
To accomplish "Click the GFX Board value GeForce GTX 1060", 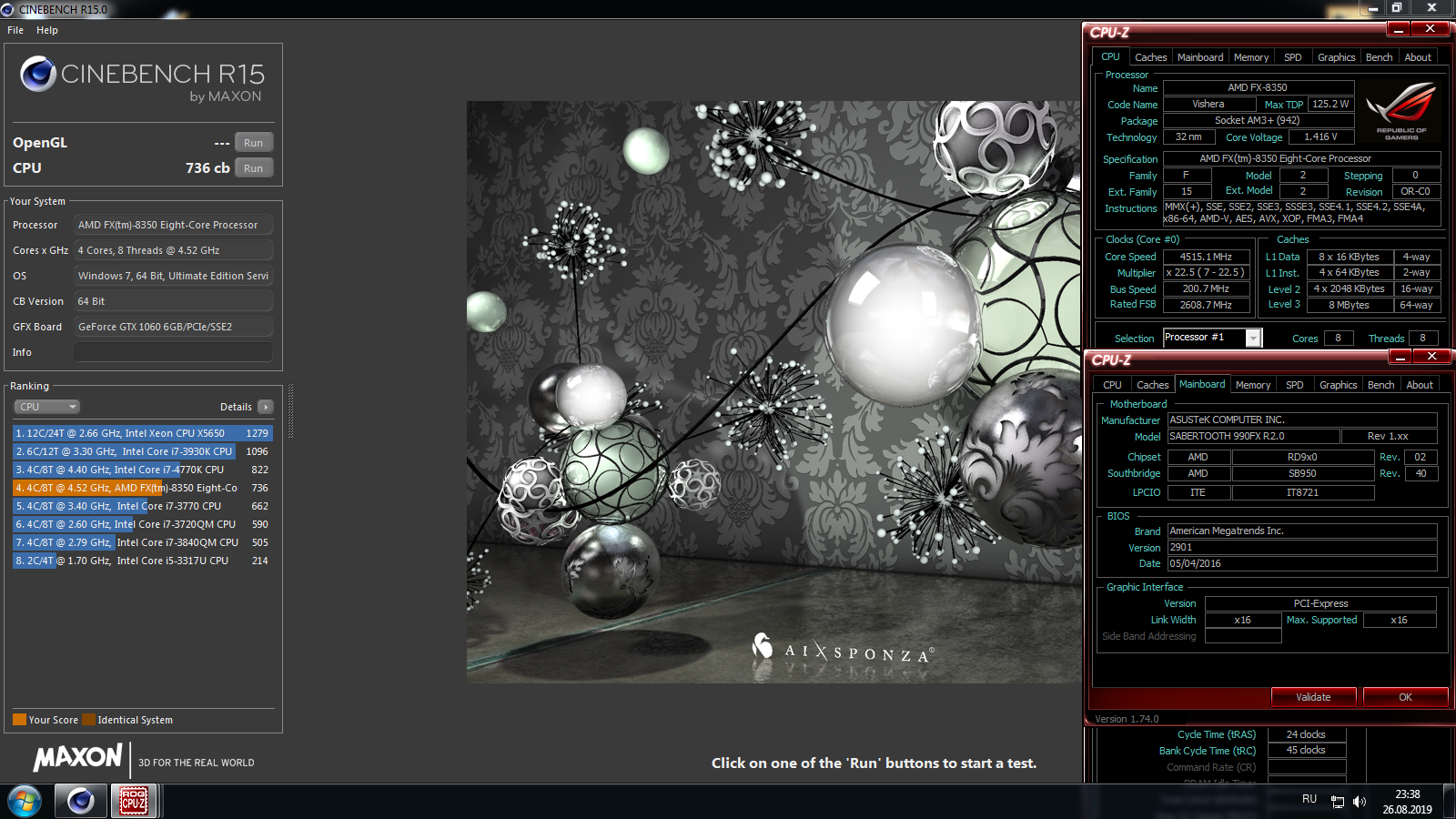I will pos(173,327).
